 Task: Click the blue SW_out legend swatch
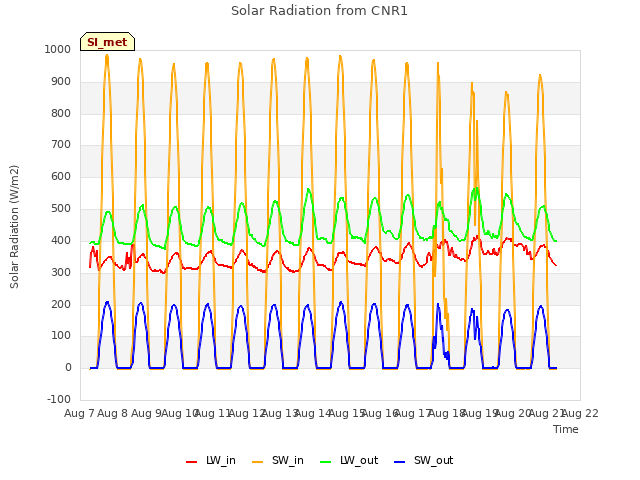(400, 462)
